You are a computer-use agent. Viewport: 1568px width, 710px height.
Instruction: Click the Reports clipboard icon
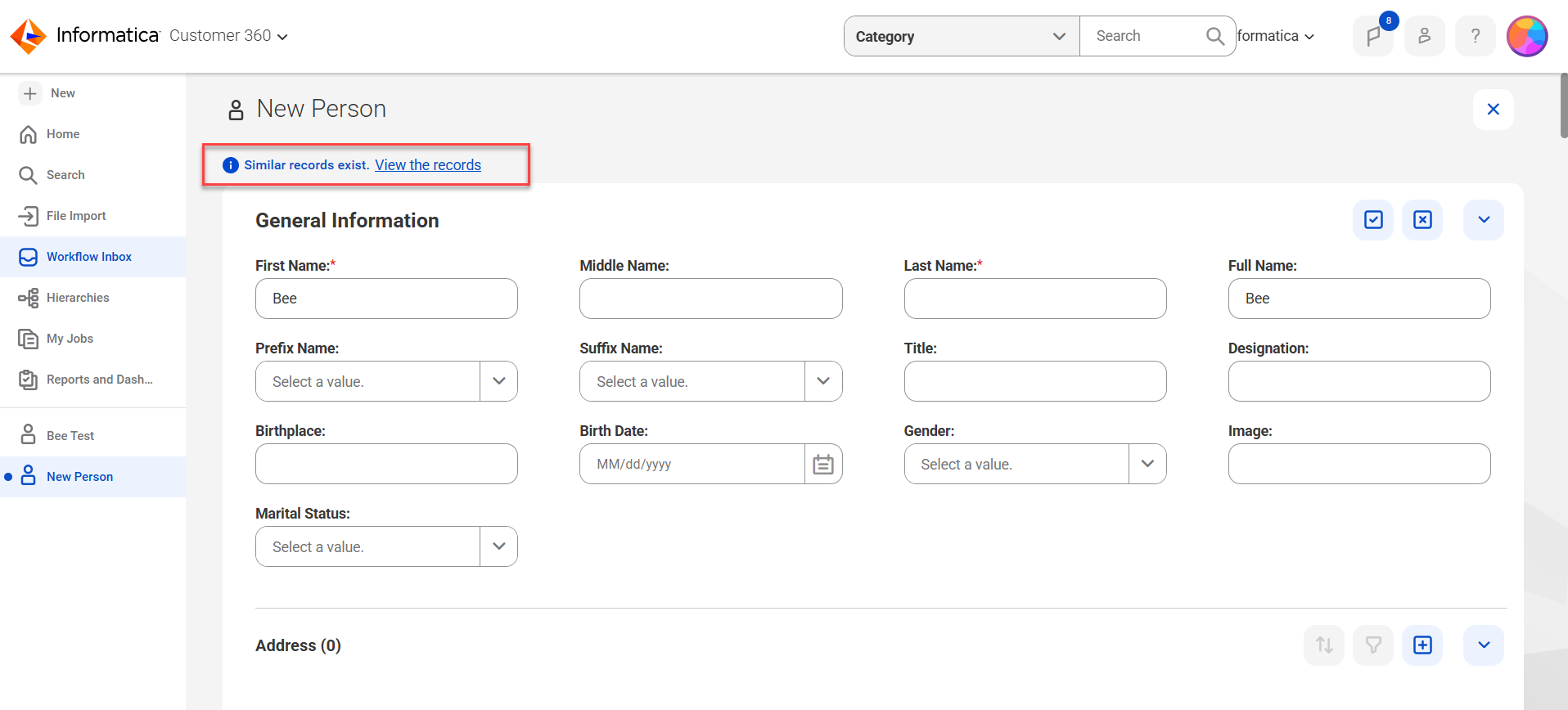(x=28, y=380)
